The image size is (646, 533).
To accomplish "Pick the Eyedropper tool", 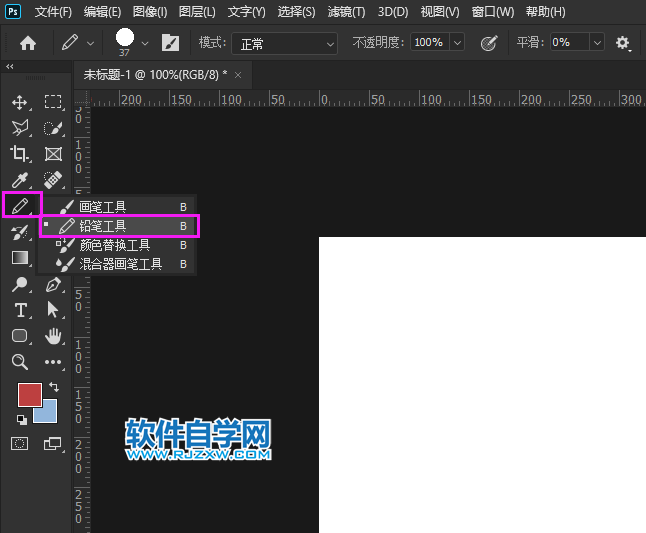I will pyautogui.click(x=19, y=180).
